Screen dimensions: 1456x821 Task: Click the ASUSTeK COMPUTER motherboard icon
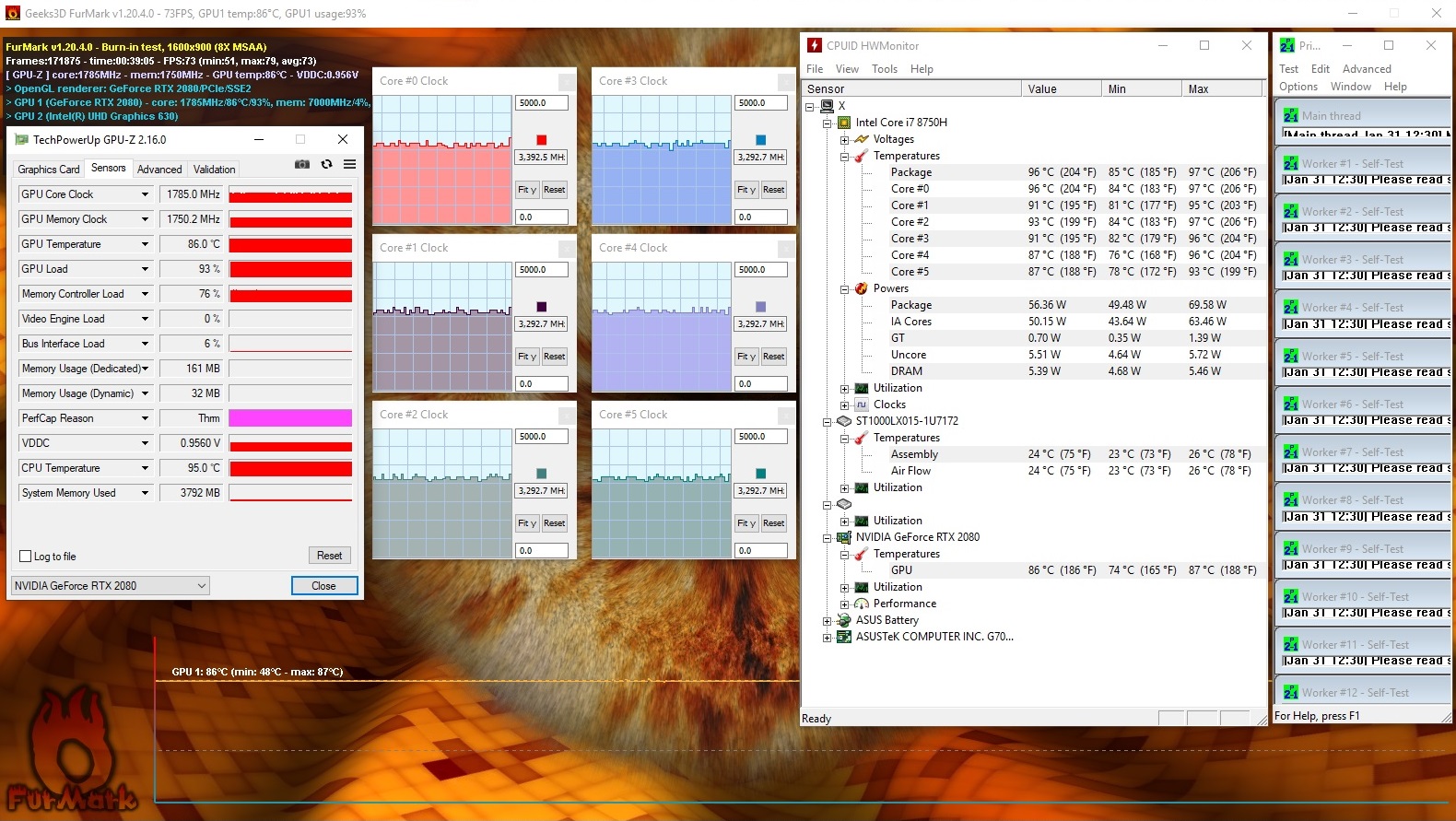coord(844,637)
